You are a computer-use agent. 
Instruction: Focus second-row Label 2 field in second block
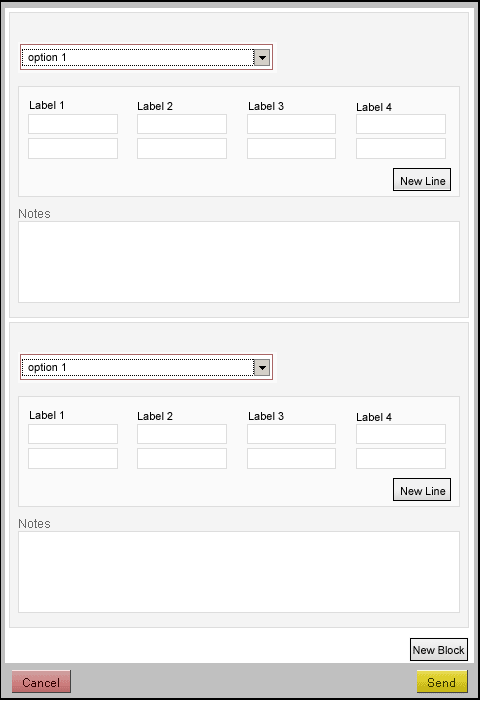click(182, 459)
